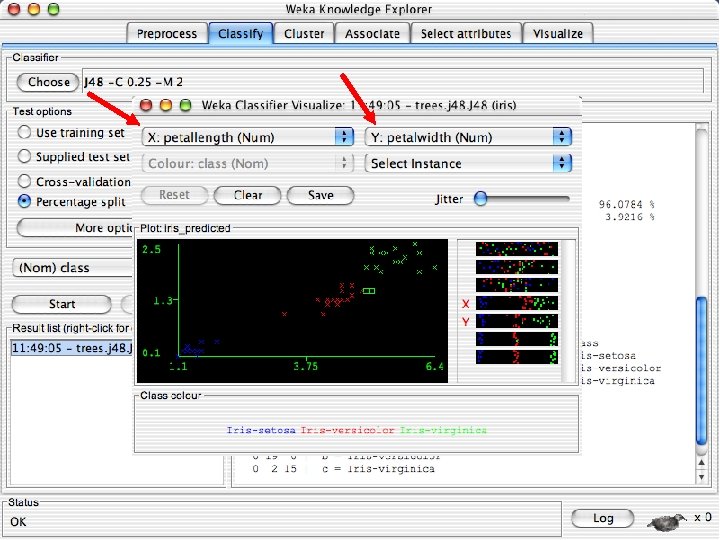Close the Weka Classifier Visualize window

coord(146,105)
